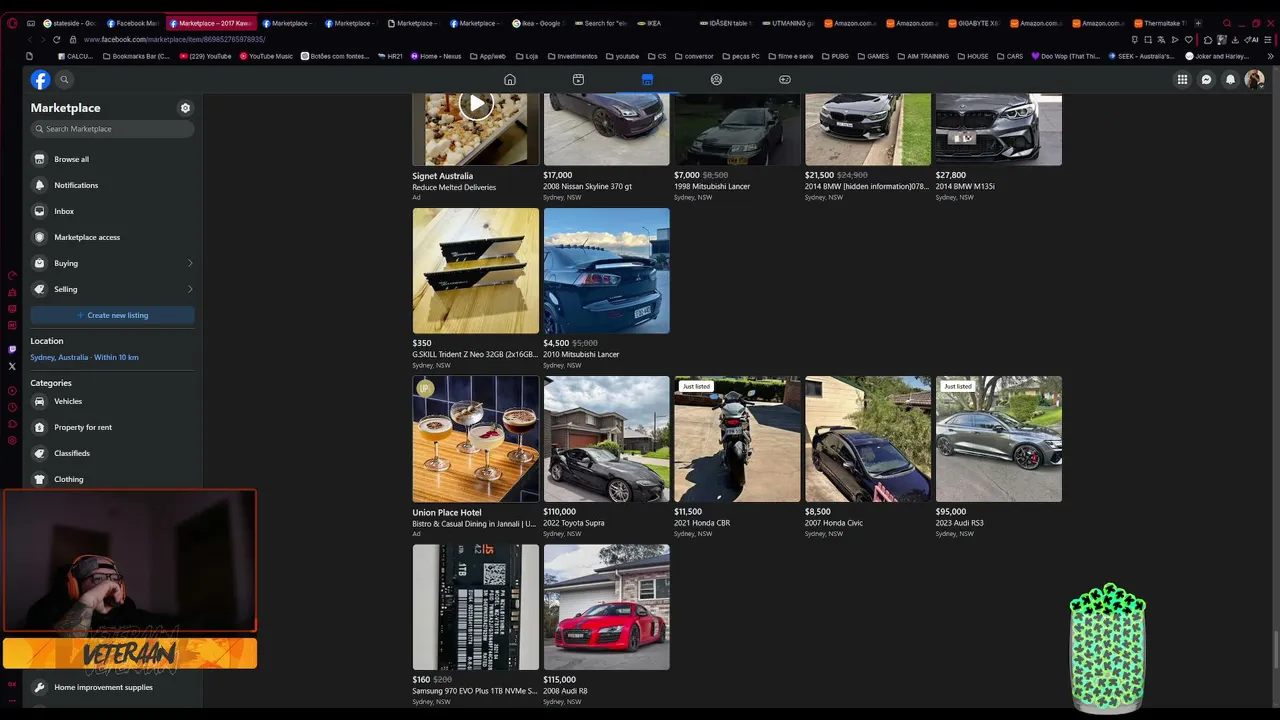The height and width of the screenshot is (720, 1280).
Task: Click the Facebook logo
Action: [40, 80]
